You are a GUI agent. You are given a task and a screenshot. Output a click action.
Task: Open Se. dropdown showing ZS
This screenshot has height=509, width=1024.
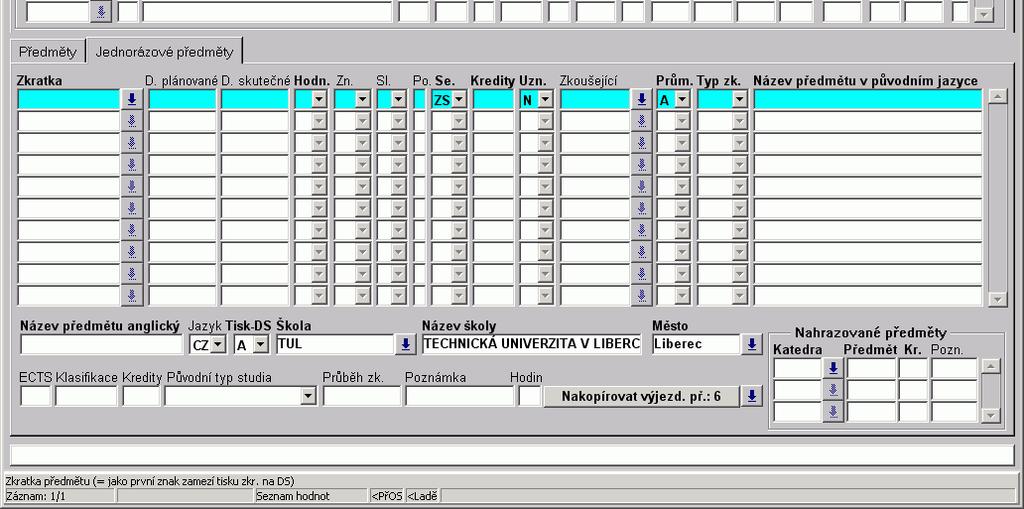point(459,100)
